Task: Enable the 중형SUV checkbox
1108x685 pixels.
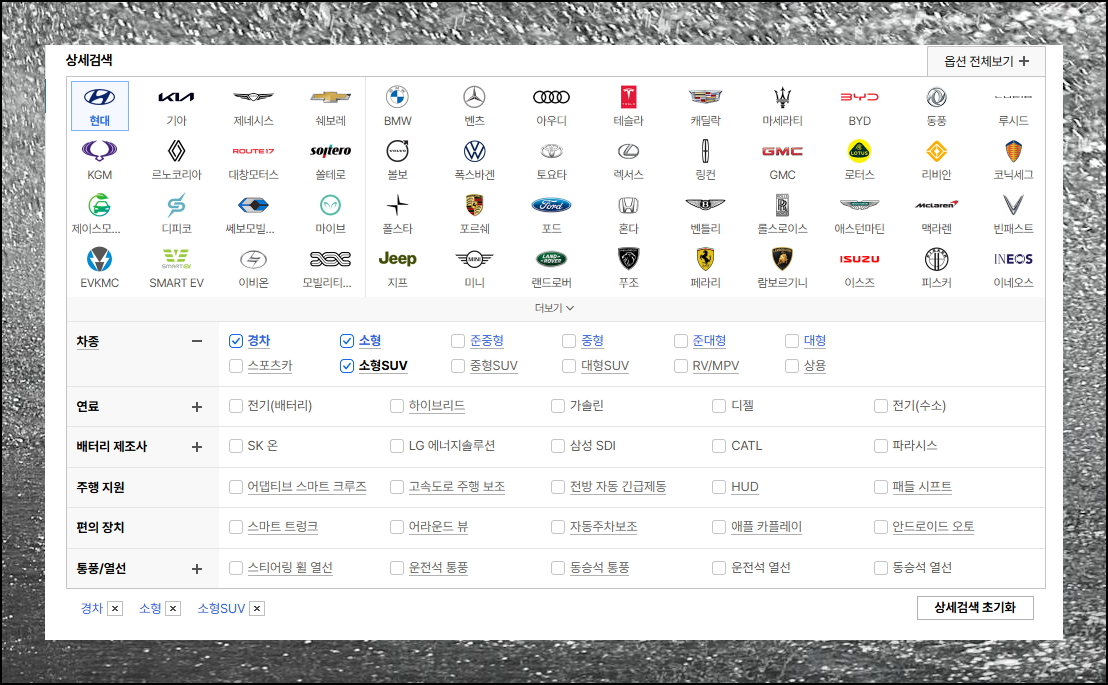Action: [458, 365]
